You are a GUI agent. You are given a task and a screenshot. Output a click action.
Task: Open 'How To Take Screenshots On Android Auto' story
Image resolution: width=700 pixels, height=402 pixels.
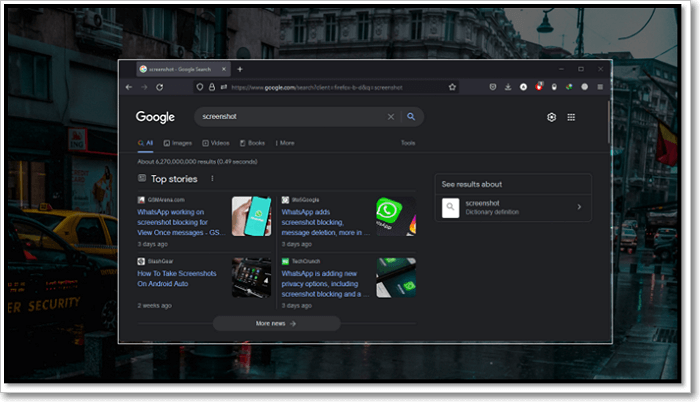coord(177,279)
